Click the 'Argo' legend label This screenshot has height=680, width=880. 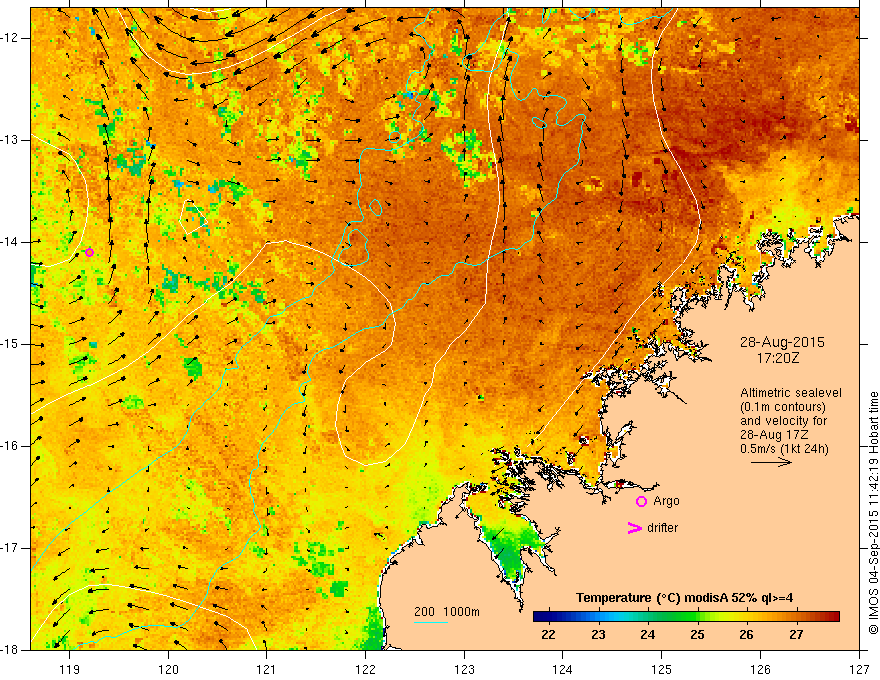pos(666,501)
